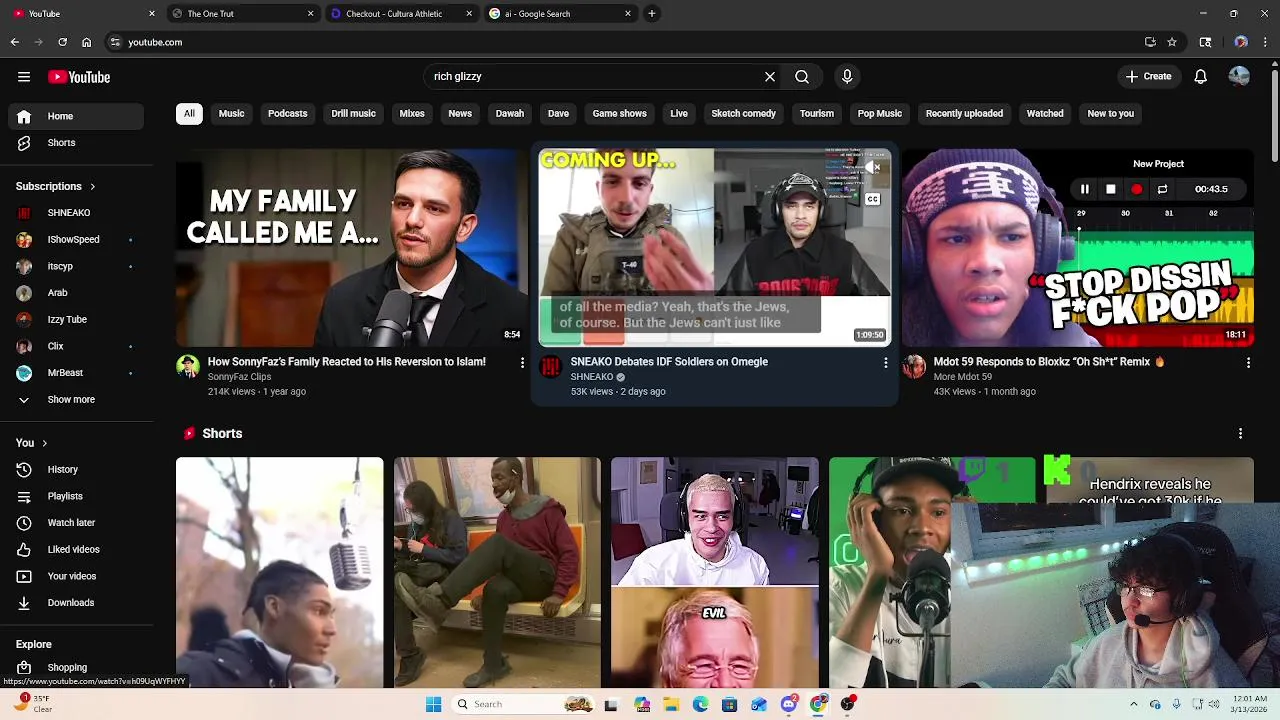
Task: Click the Create button
Action: coord(1148,77)
